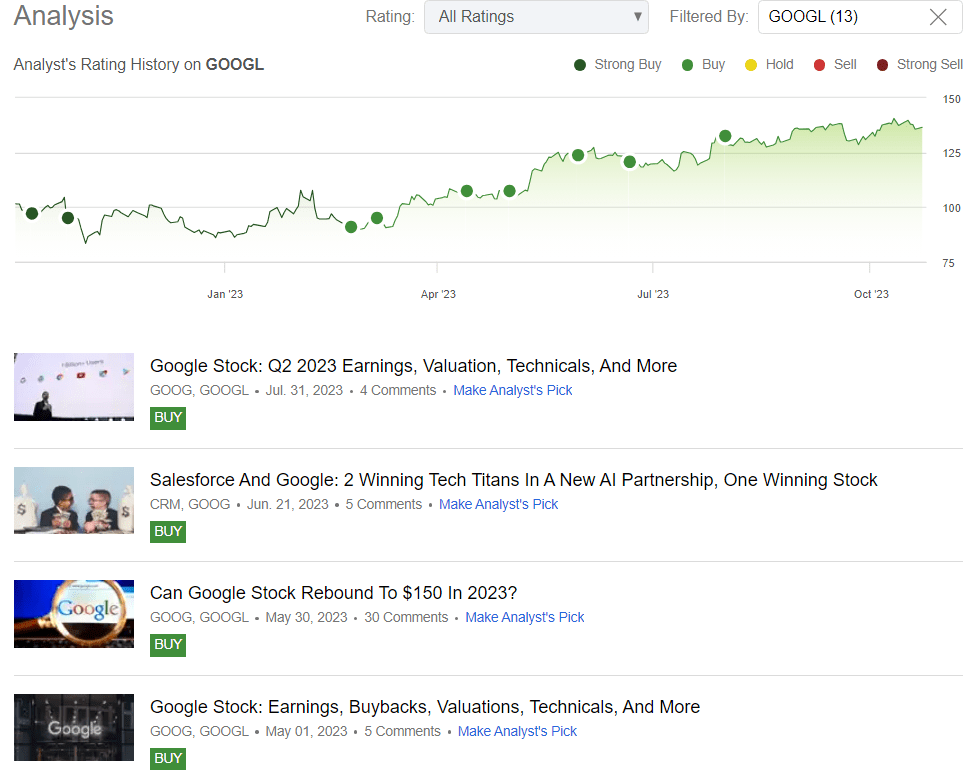This screenshot has height=772, width=965.
Task: Open the All Ratings dropdown
Action: [x=536, y=17]
